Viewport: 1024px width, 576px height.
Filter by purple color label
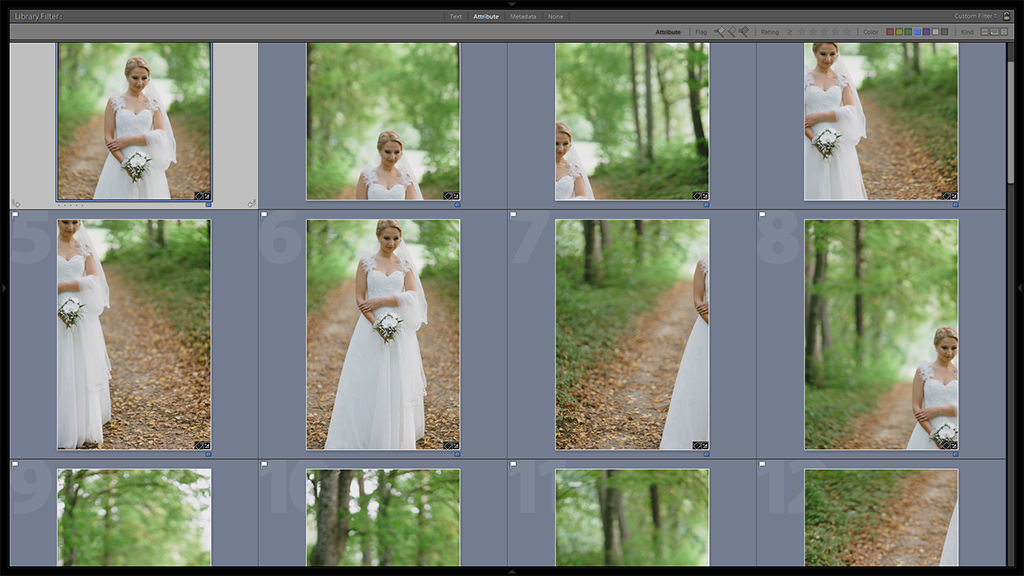click(926, 31)
